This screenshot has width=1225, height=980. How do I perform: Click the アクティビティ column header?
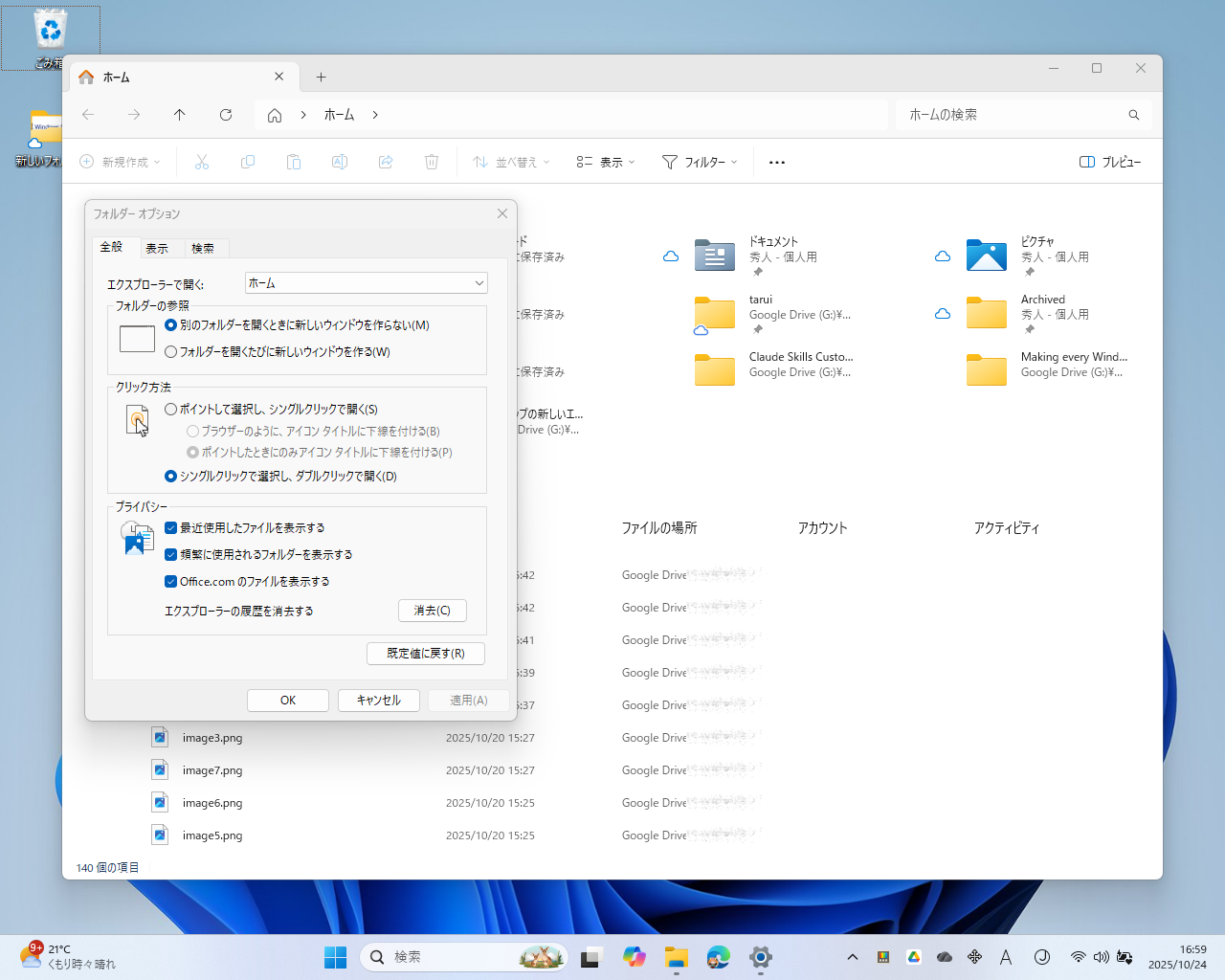(x=1007, y=528)
